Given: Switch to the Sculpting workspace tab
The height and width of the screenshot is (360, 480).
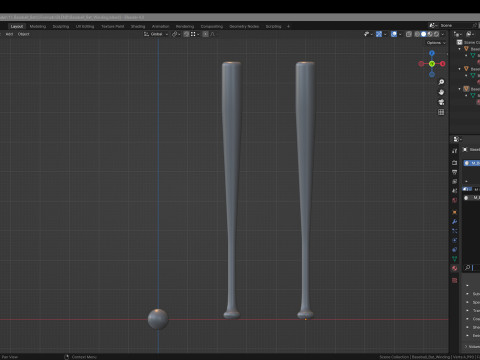Looking at the screenshot, I should point(61,26).
